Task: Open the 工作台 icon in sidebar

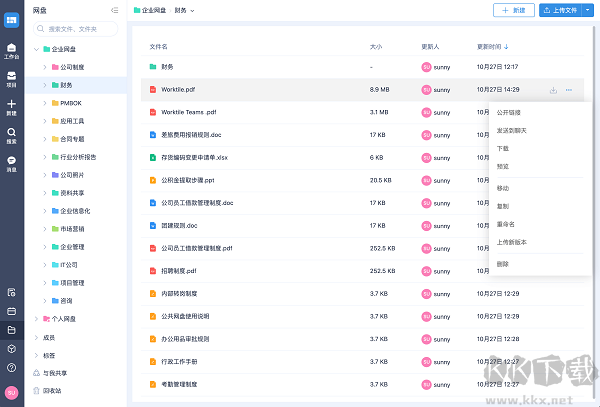Action: point(11,50)
